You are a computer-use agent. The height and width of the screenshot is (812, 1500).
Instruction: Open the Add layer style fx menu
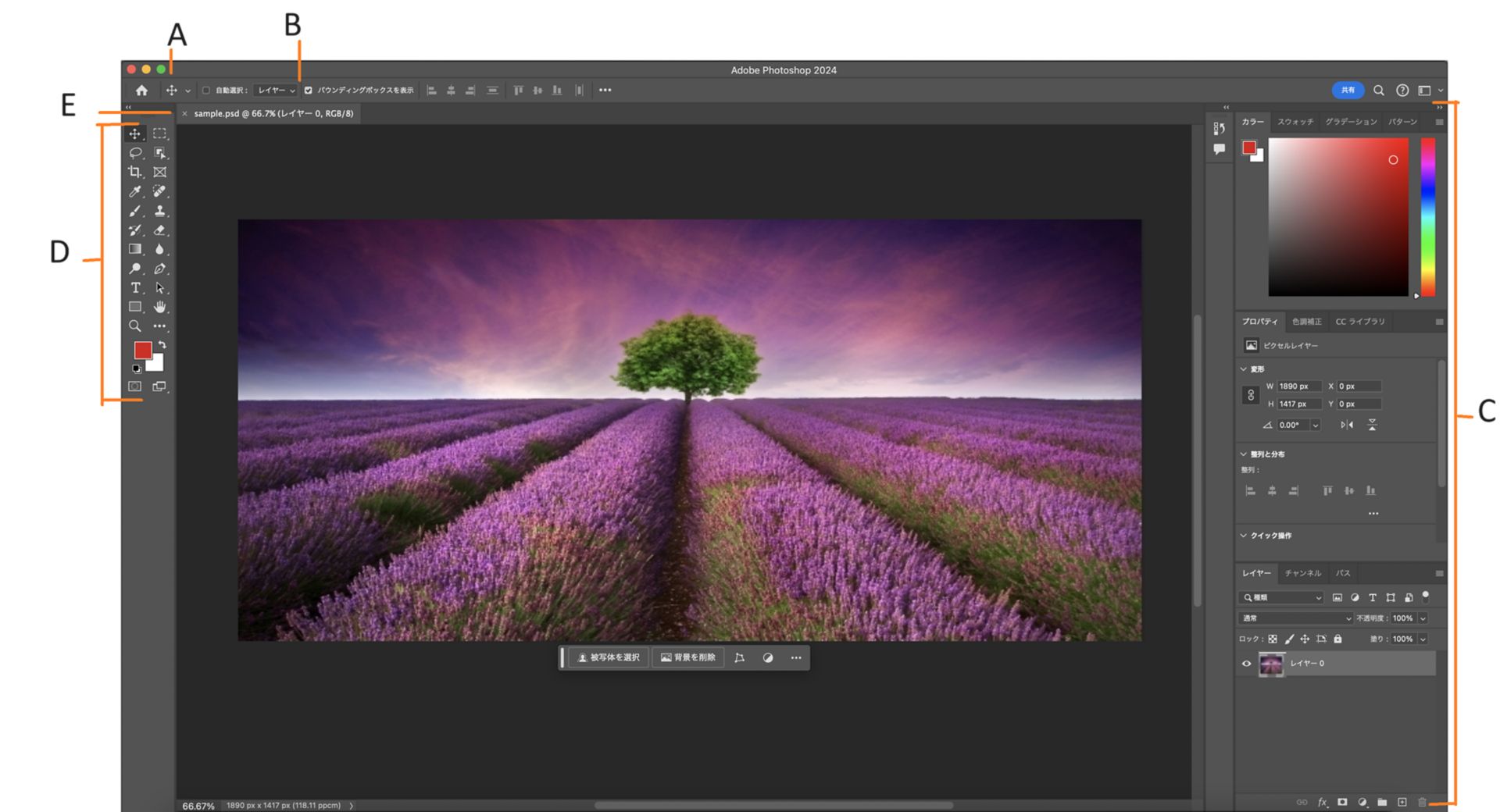tap(1323, 802)
